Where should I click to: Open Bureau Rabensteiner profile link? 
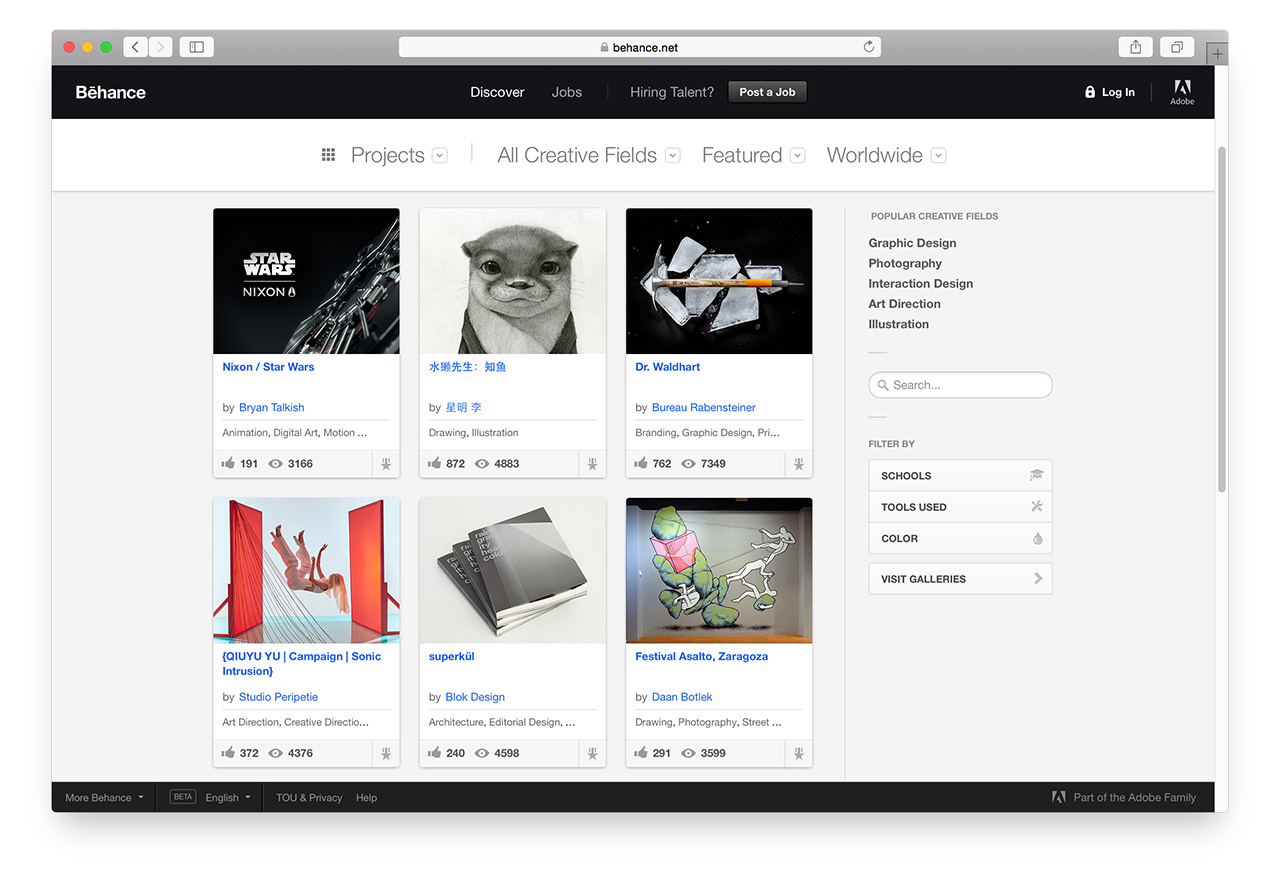[x=704, y=408]
